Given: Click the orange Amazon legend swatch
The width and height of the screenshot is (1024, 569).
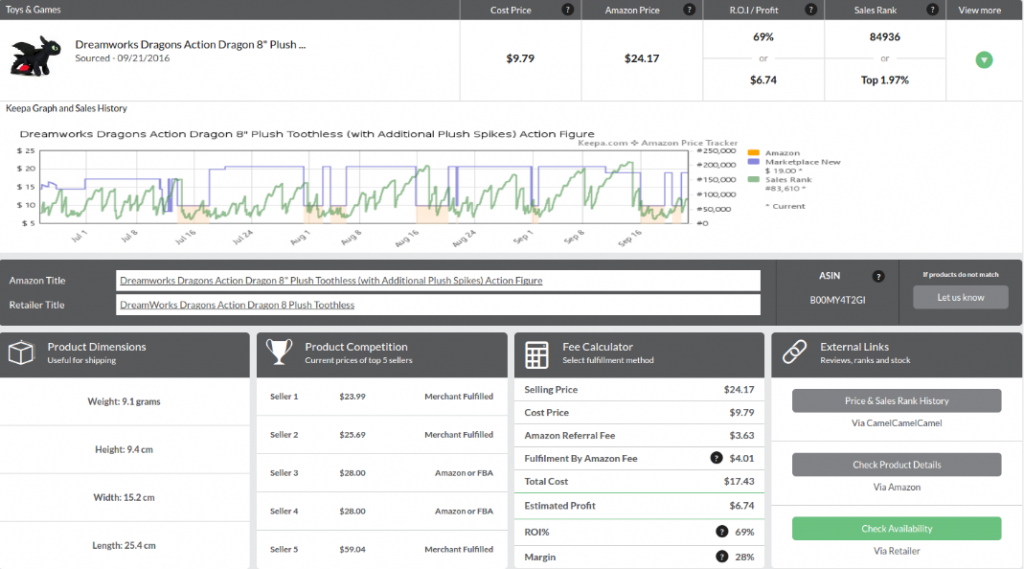Looking at the screenshot, I should pos(753,153).
